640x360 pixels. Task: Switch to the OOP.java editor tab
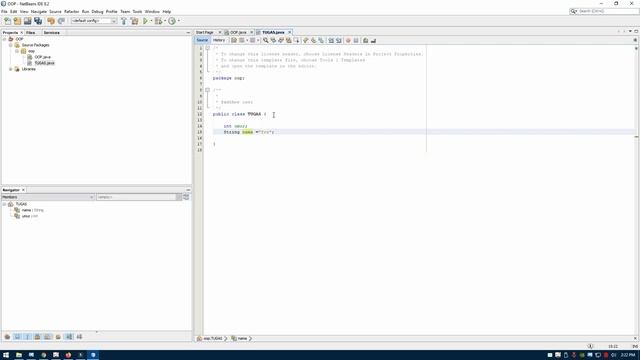[238, 32]
